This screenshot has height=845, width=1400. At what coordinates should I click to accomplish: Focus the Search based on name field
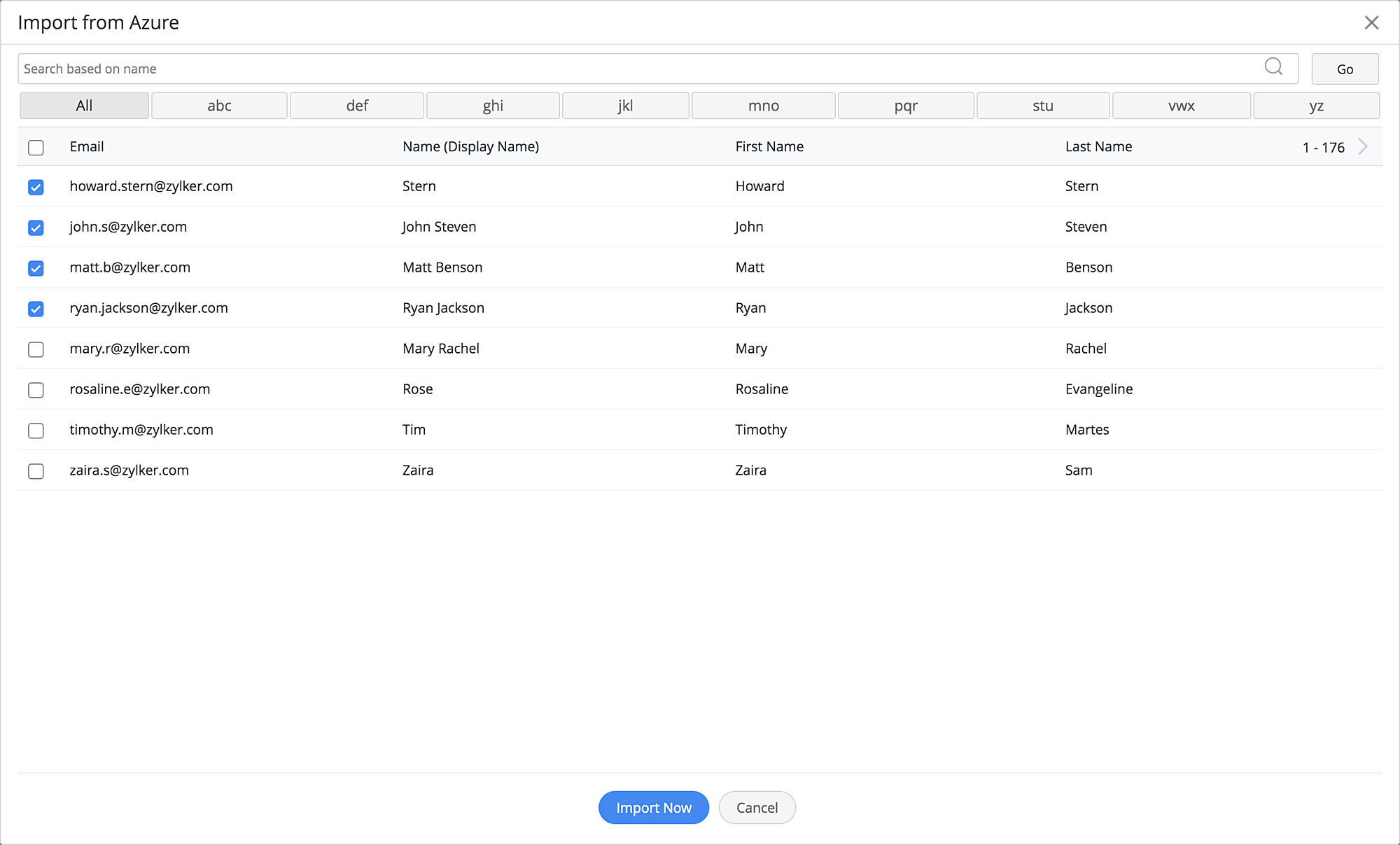630,69
